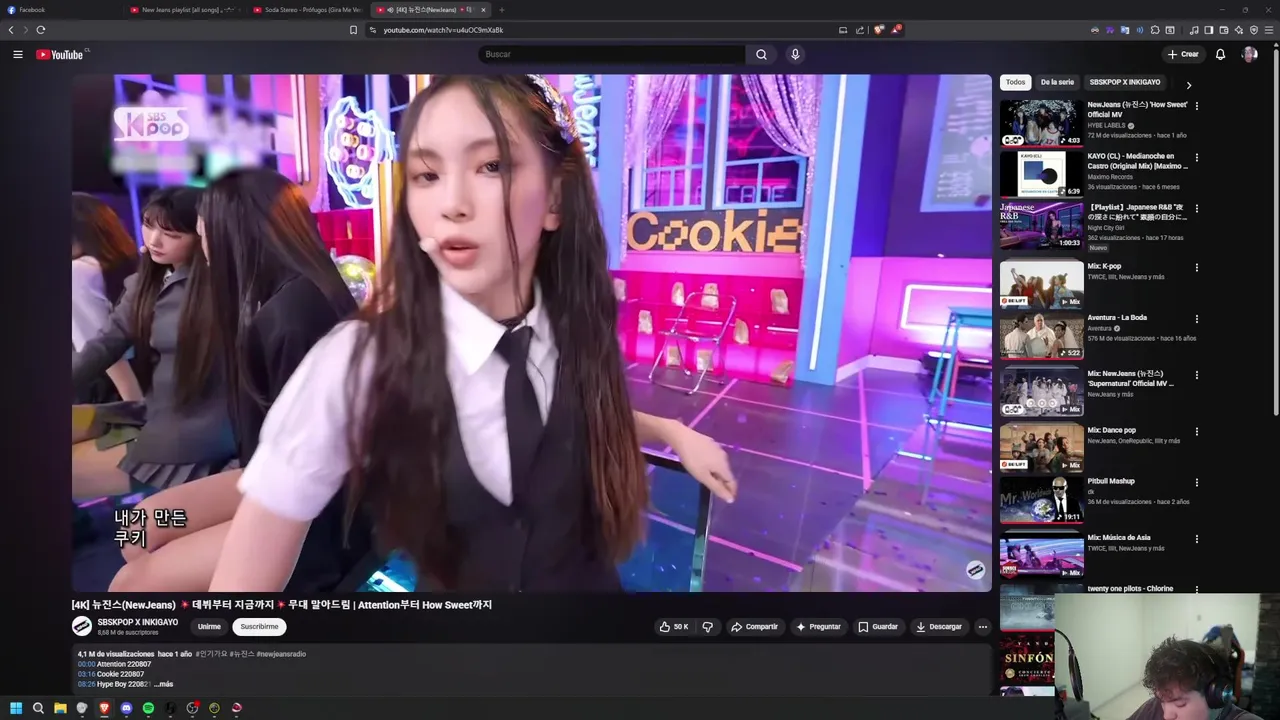The width and height of the screenshot is (1280, 720).
Task: Bookmark page using address bar bookmark icon
Action: (353, 30)
